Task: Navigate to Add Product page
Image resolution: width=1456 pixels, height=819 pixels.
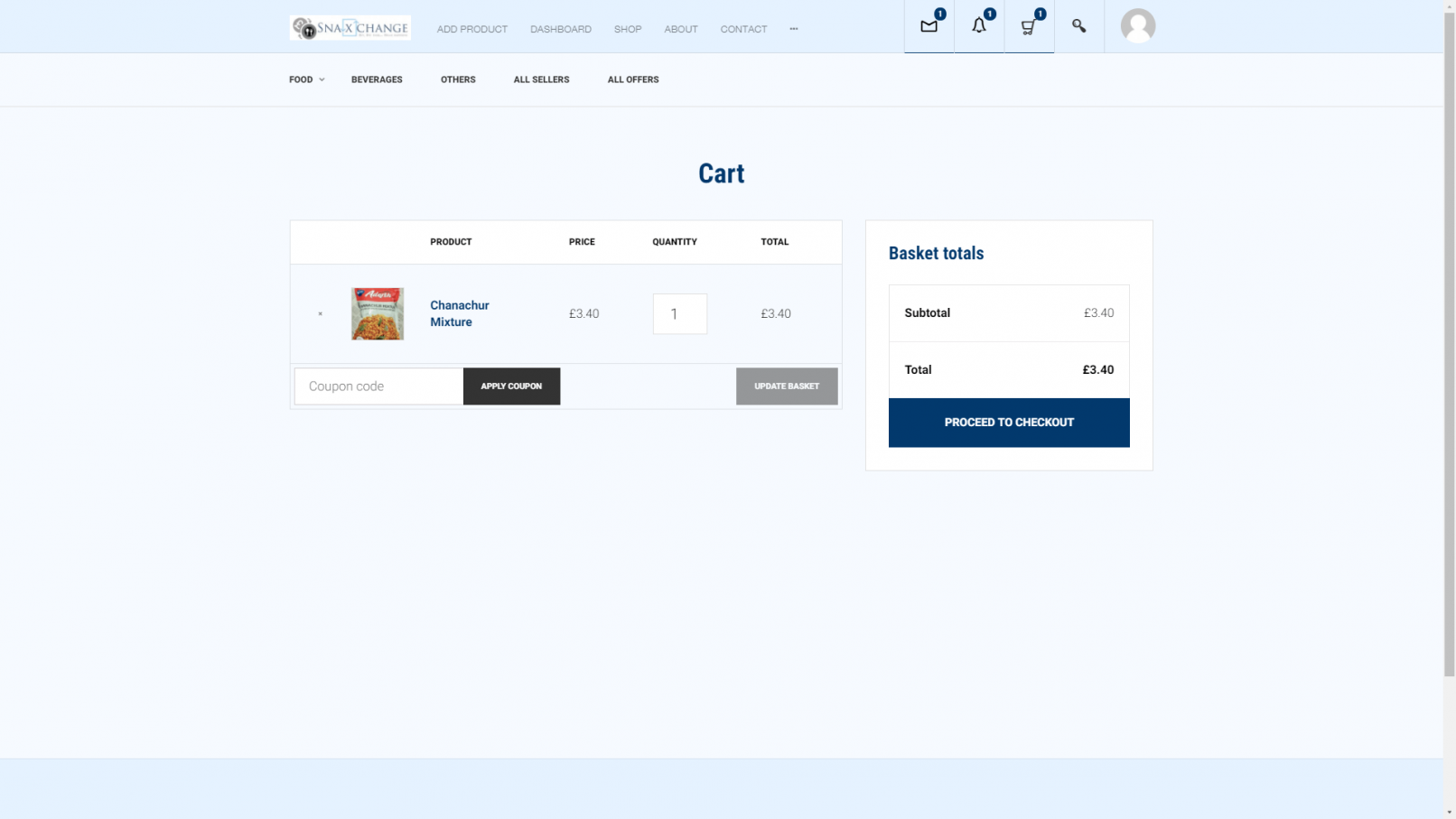Action: point(472,29)
